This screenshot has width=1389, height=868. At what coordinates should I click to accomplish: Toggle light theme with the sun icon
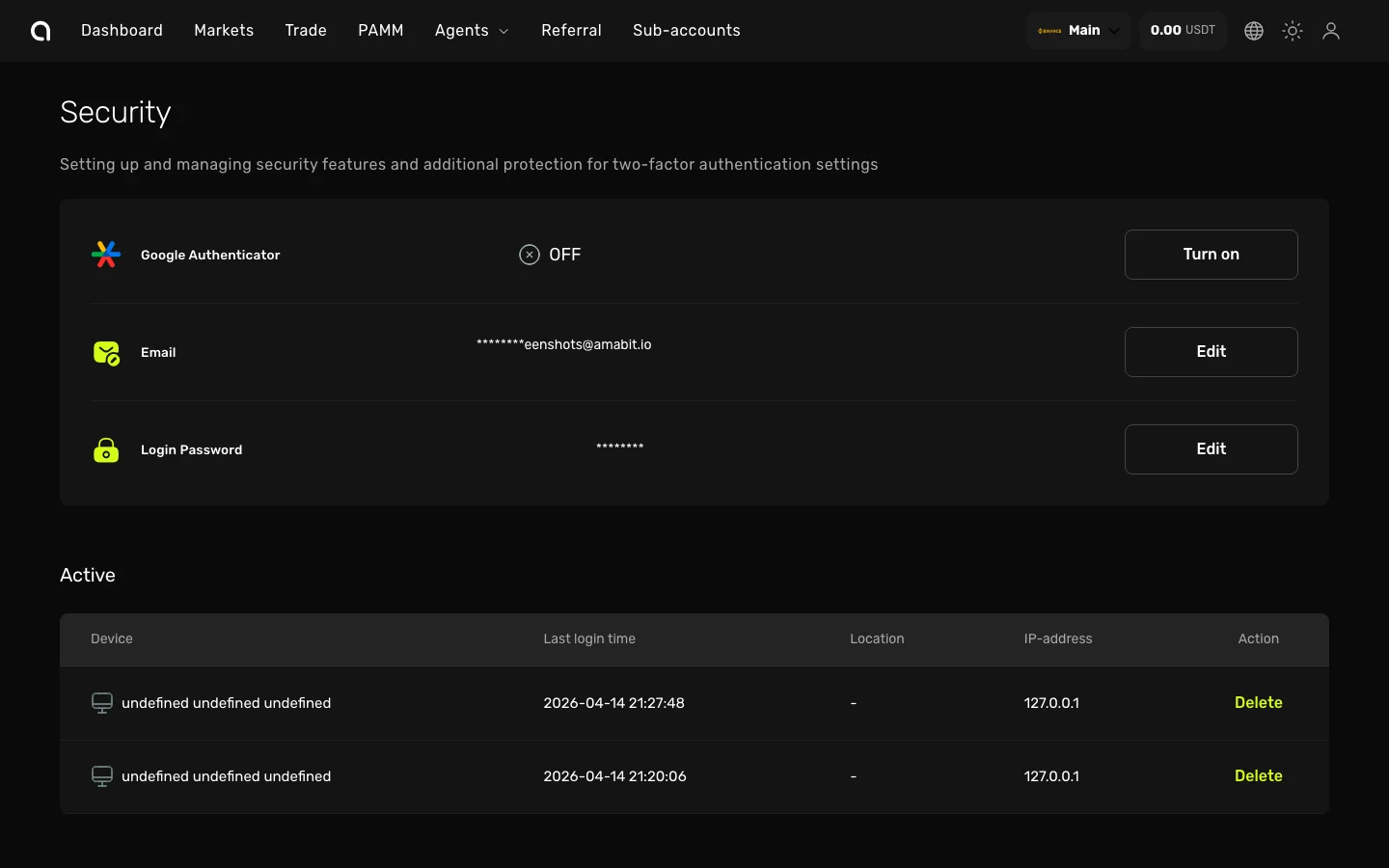point(1293,30)
